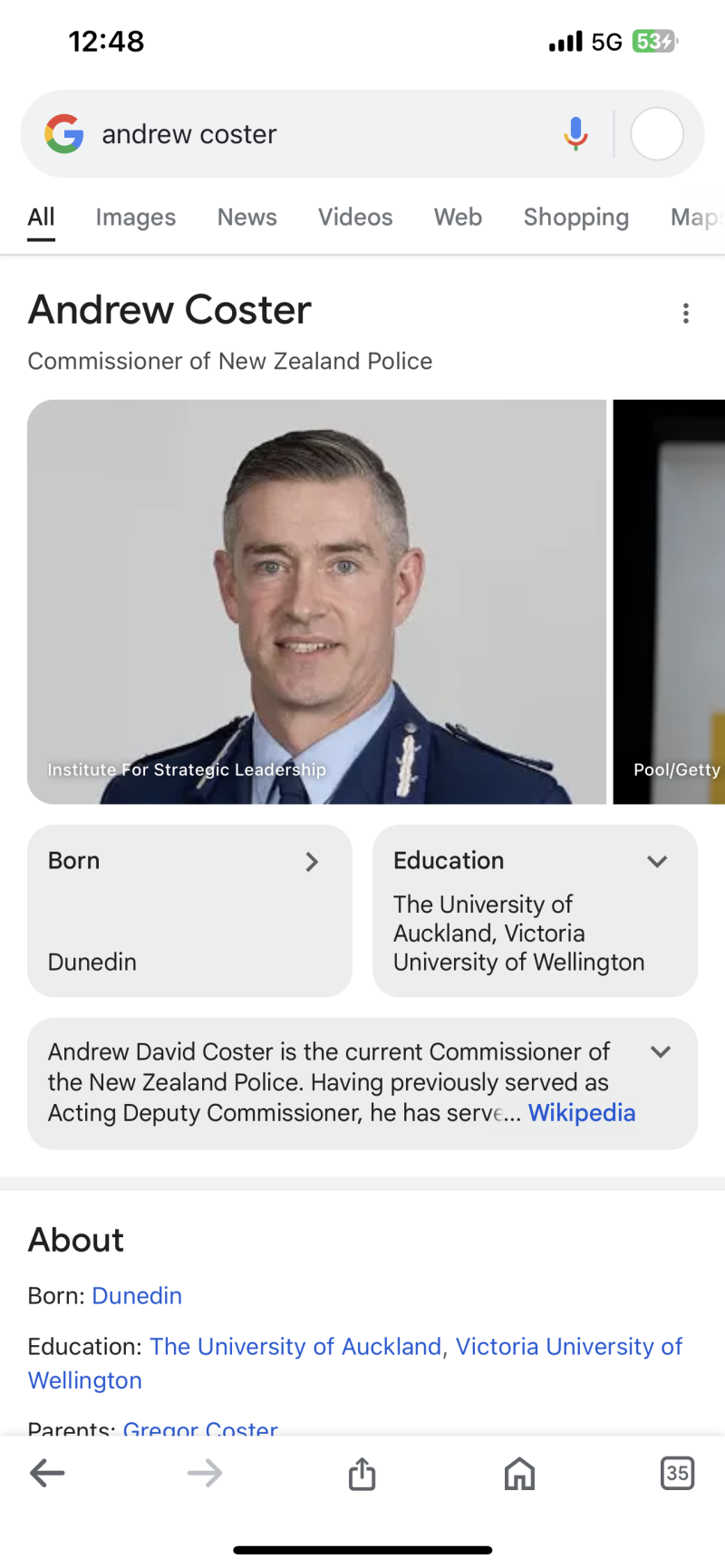Viewport: 725px width, 1568px height.
Task: Switch to the News tab
Action: [246, 218]
